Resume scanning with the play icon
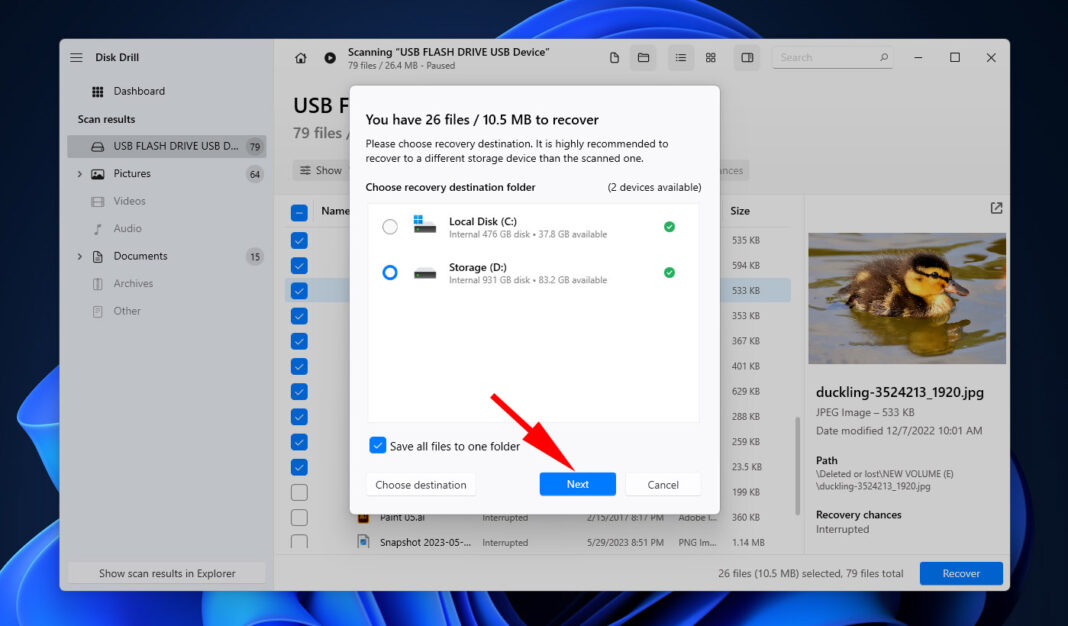This screenshot has height=626, width=1068. click(330, 58)
